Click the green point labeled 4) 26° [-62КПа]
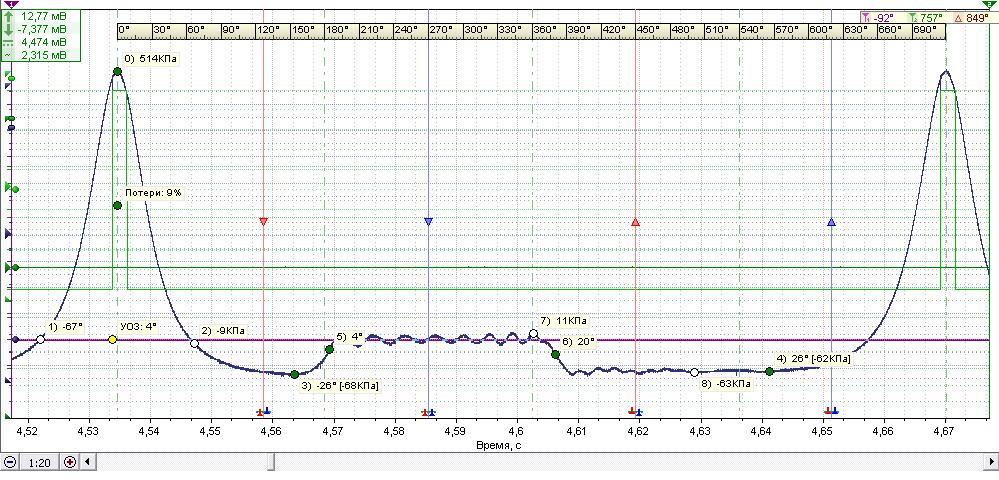 [770, 371]
